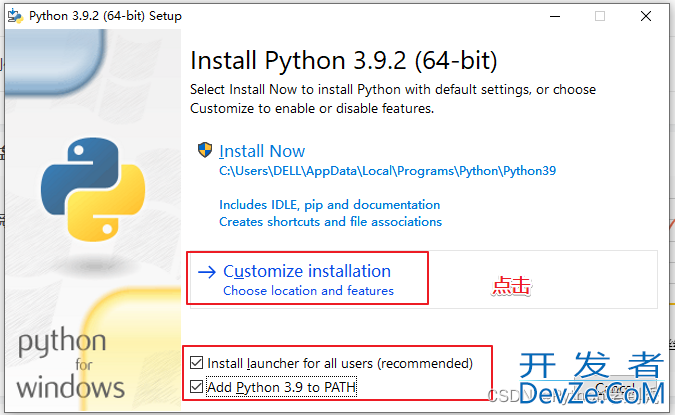
Task: Click the Python setup icon in title bar
Action: [15, 16]
